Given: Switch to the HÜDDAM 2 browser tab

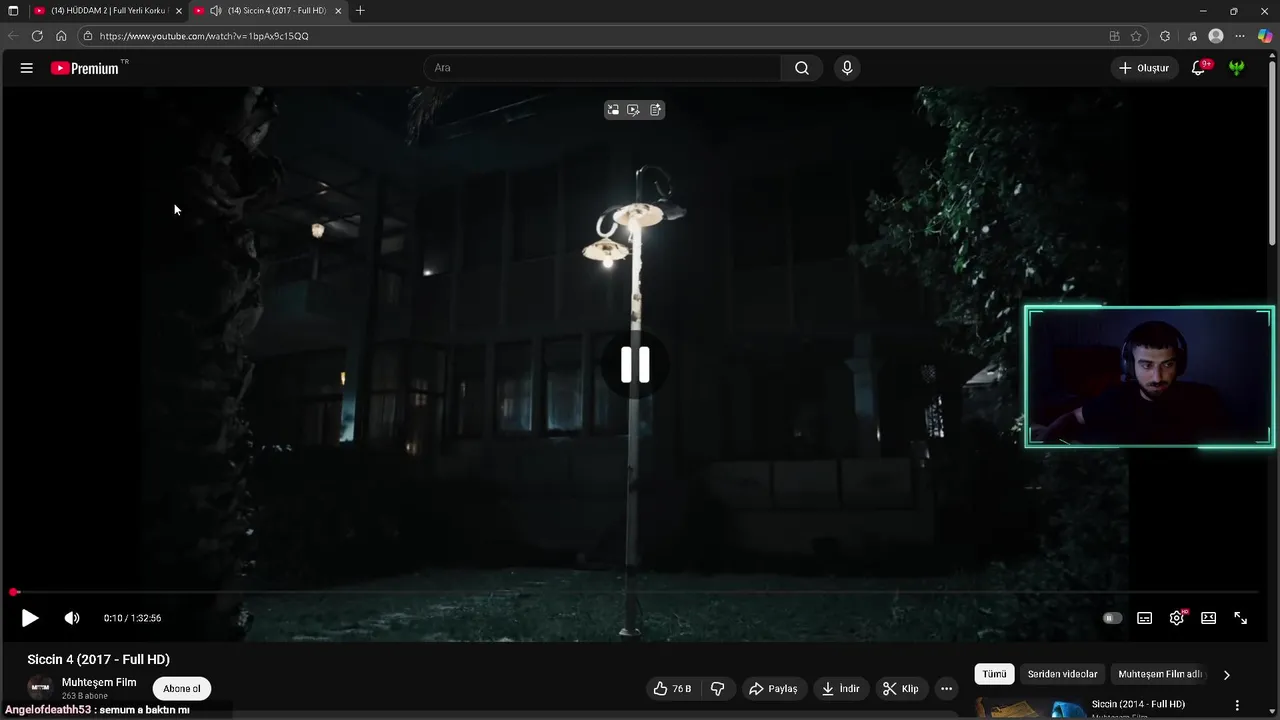Looking at the screenshot, I should click(108, 11).
